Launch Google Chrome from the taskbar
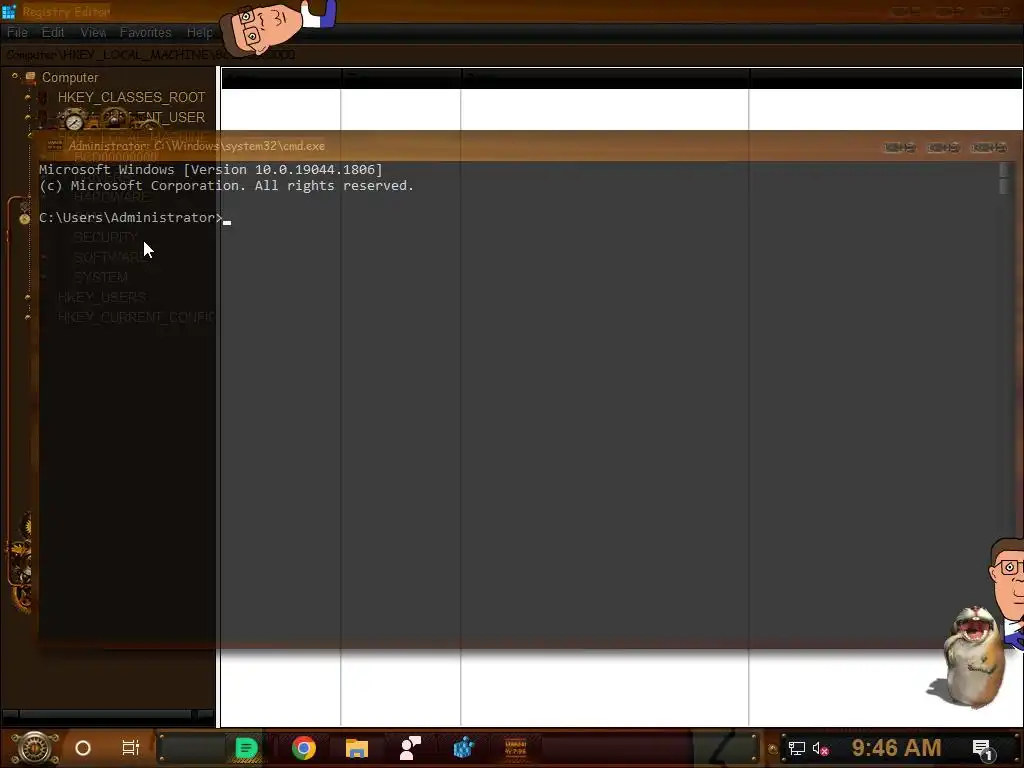This screenshot has height=768, width=1024. point(304,748)
